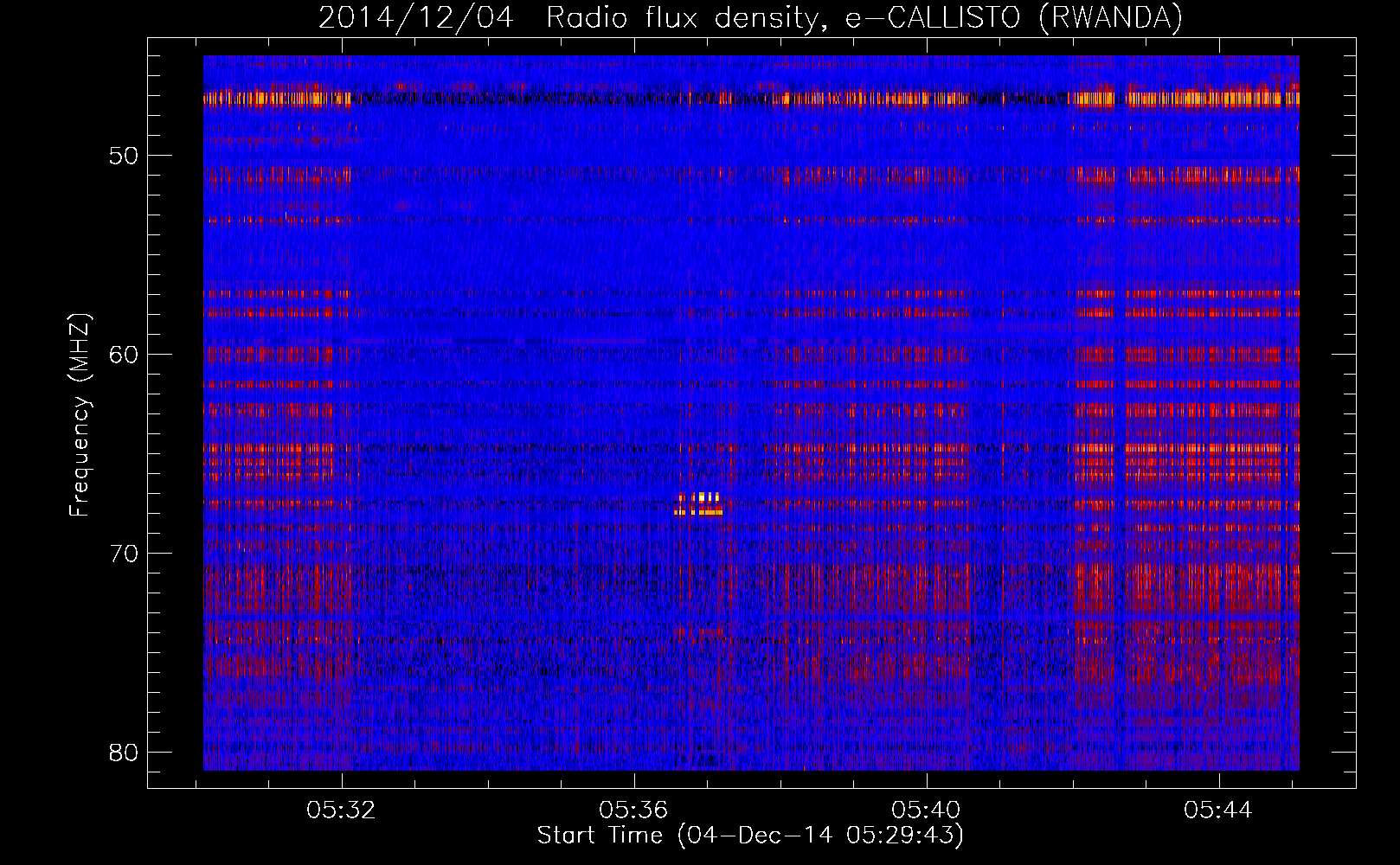Click the bright yellow burst near 68 MHz
Viewport: 1400px width, 865px height.
pos(699,504)
